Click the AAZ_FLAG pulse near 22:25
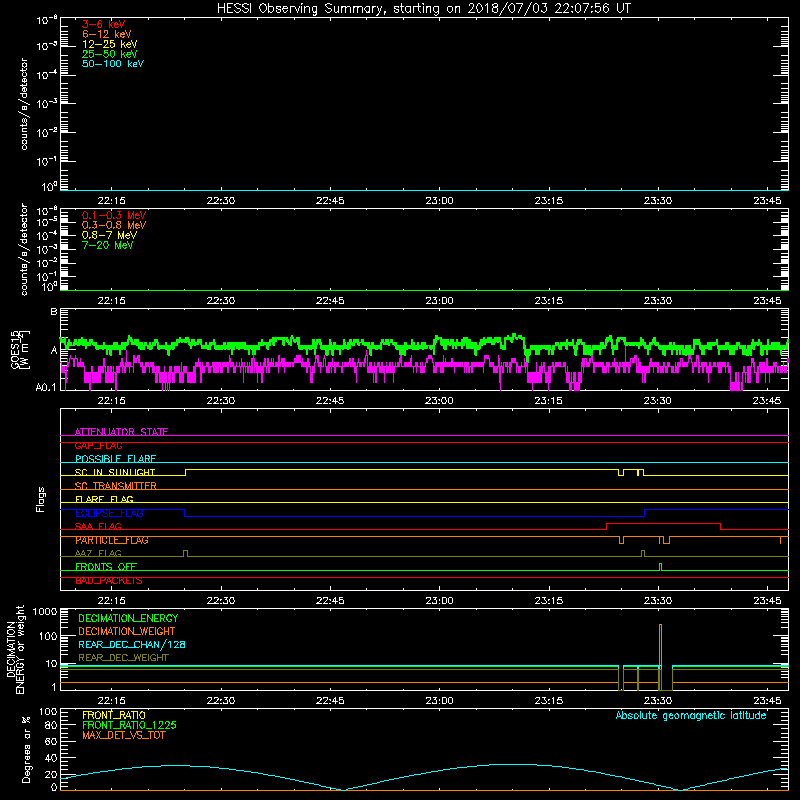Screen dimensions: 800x800 [185, 554]
